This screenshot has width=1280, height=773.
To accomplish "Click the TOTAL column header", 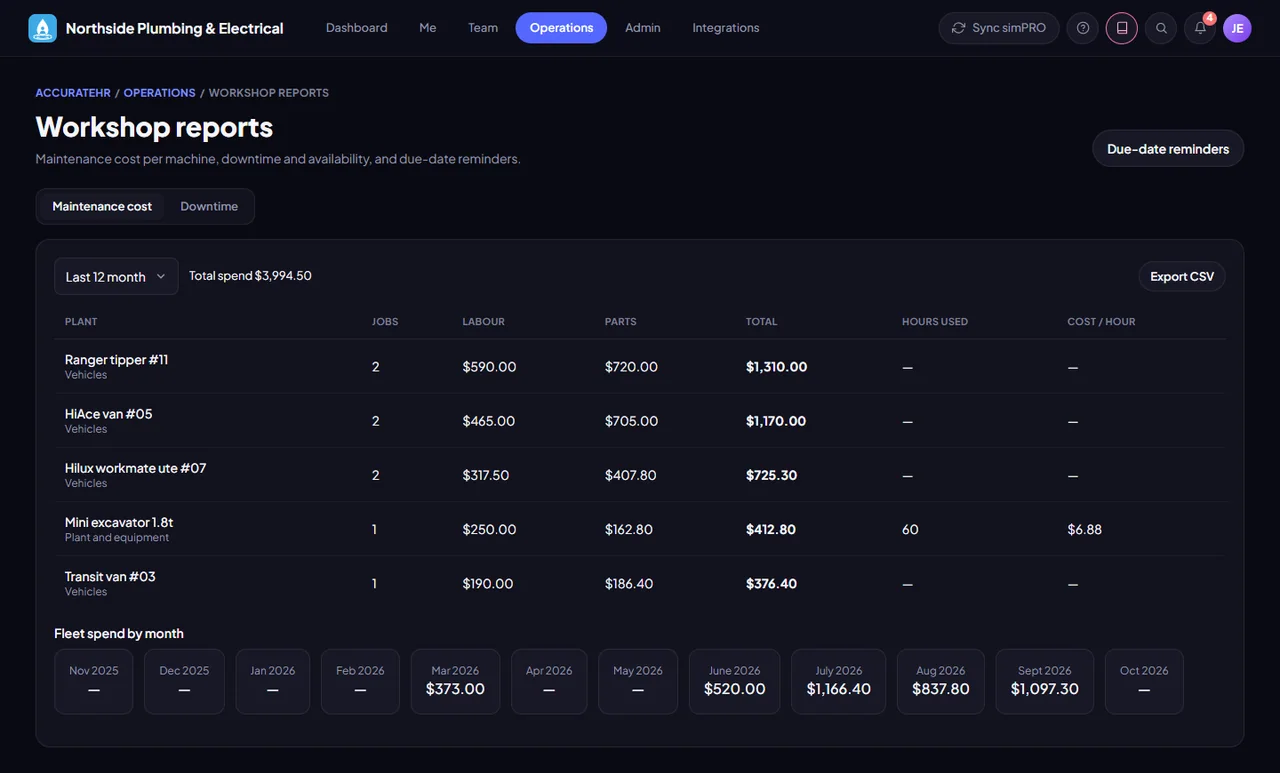I will coord(761,322).
